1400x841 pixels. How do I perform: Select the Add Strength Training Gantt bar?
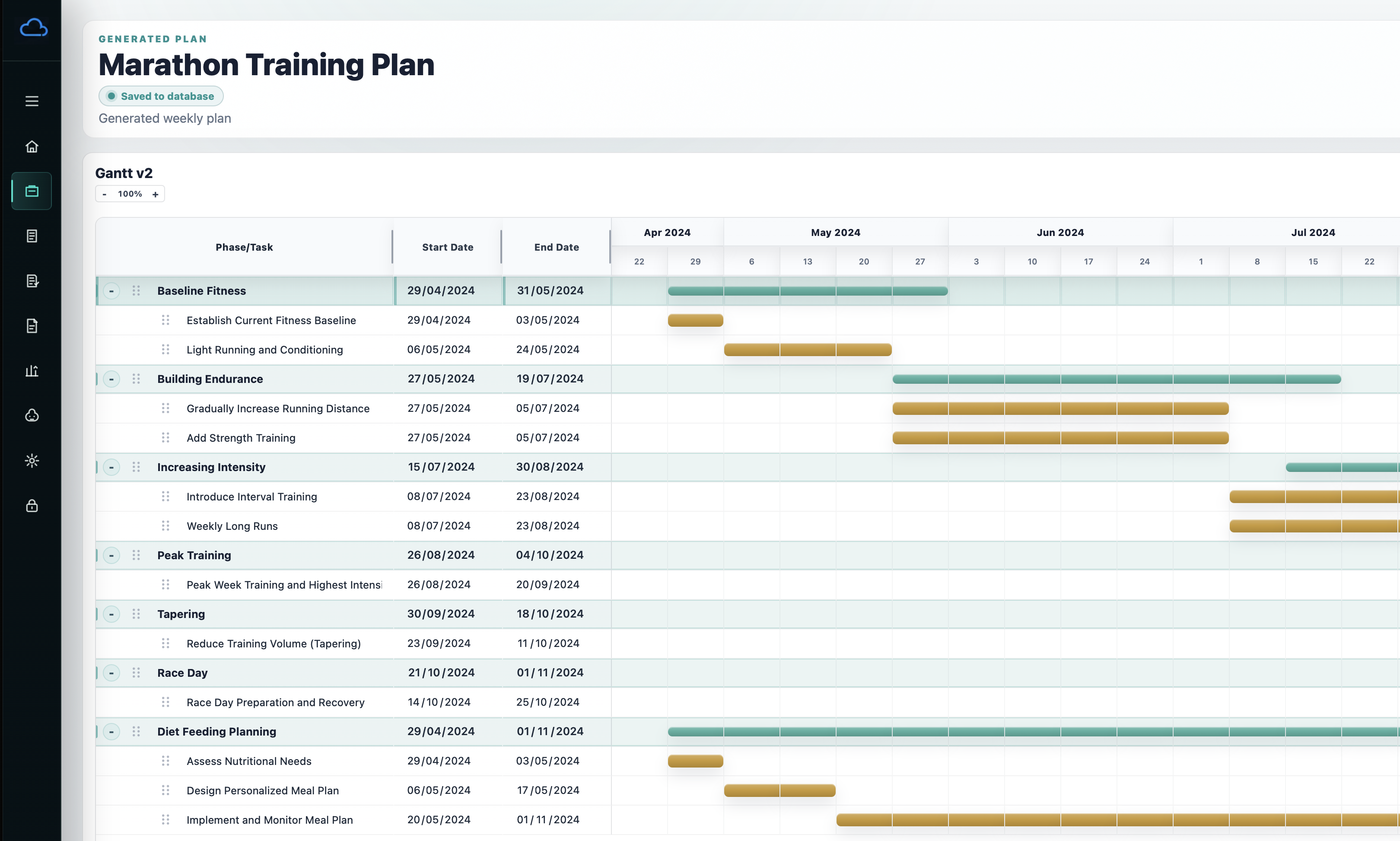[x=1061, y=438]
